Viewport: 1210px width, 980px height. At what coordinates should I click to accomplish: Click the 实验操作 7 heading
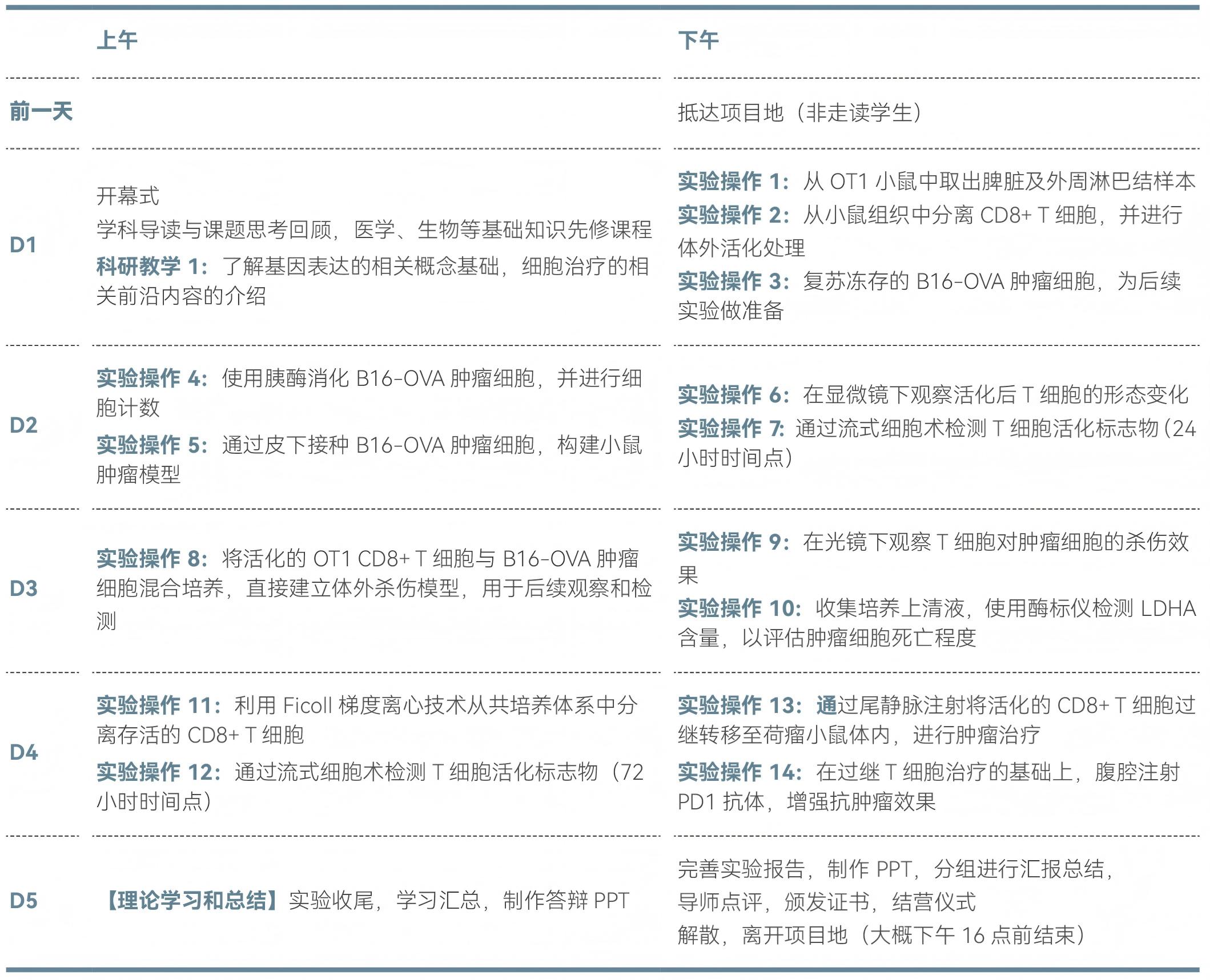(731, 428)
